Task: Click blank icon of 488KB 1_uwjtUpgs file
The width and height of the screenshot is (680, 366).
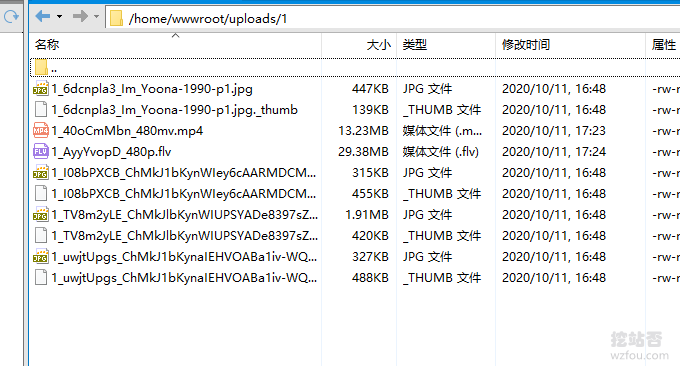Action: [41, 278]
